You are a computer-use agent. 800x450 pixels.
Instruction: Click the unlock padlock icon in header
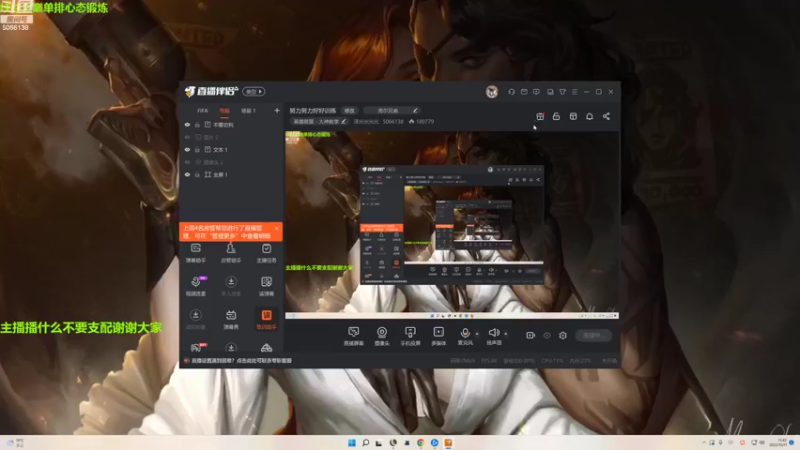click(556, 116)
